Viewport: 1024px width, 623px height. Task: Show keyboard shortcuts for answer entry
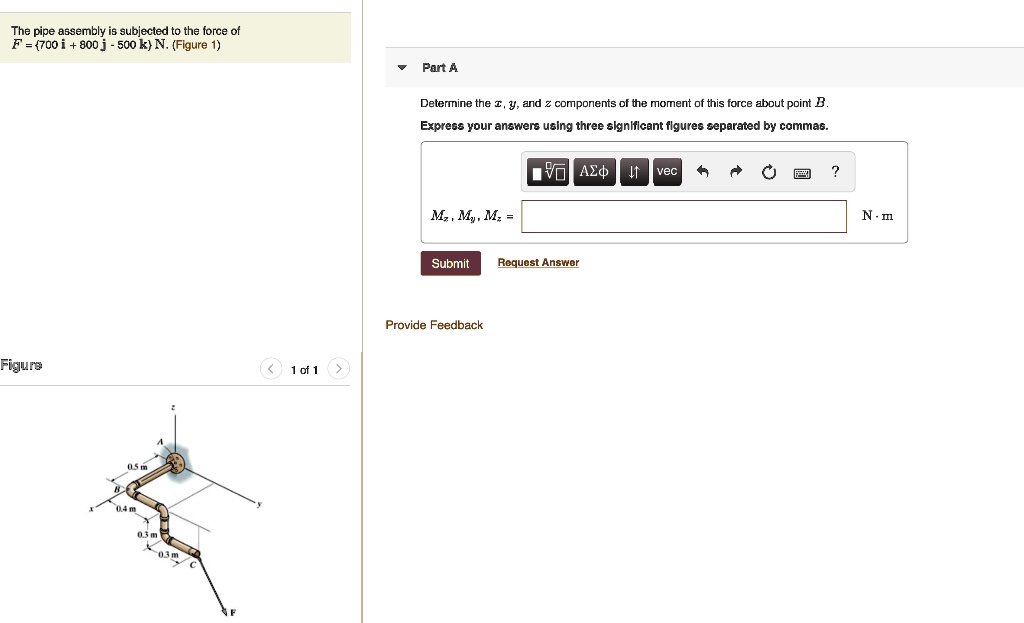point(801,172)
